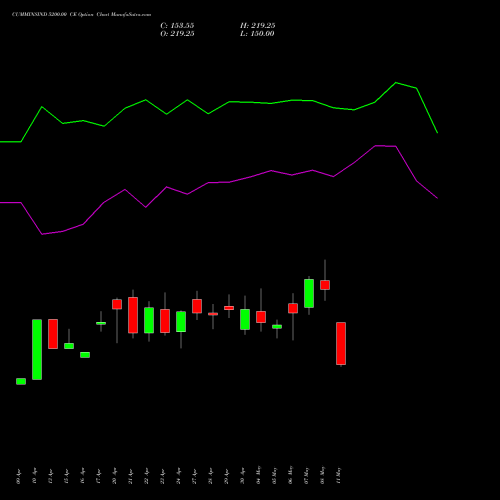
Task: Click the close value C: 153.55
Action: (177, 26)
